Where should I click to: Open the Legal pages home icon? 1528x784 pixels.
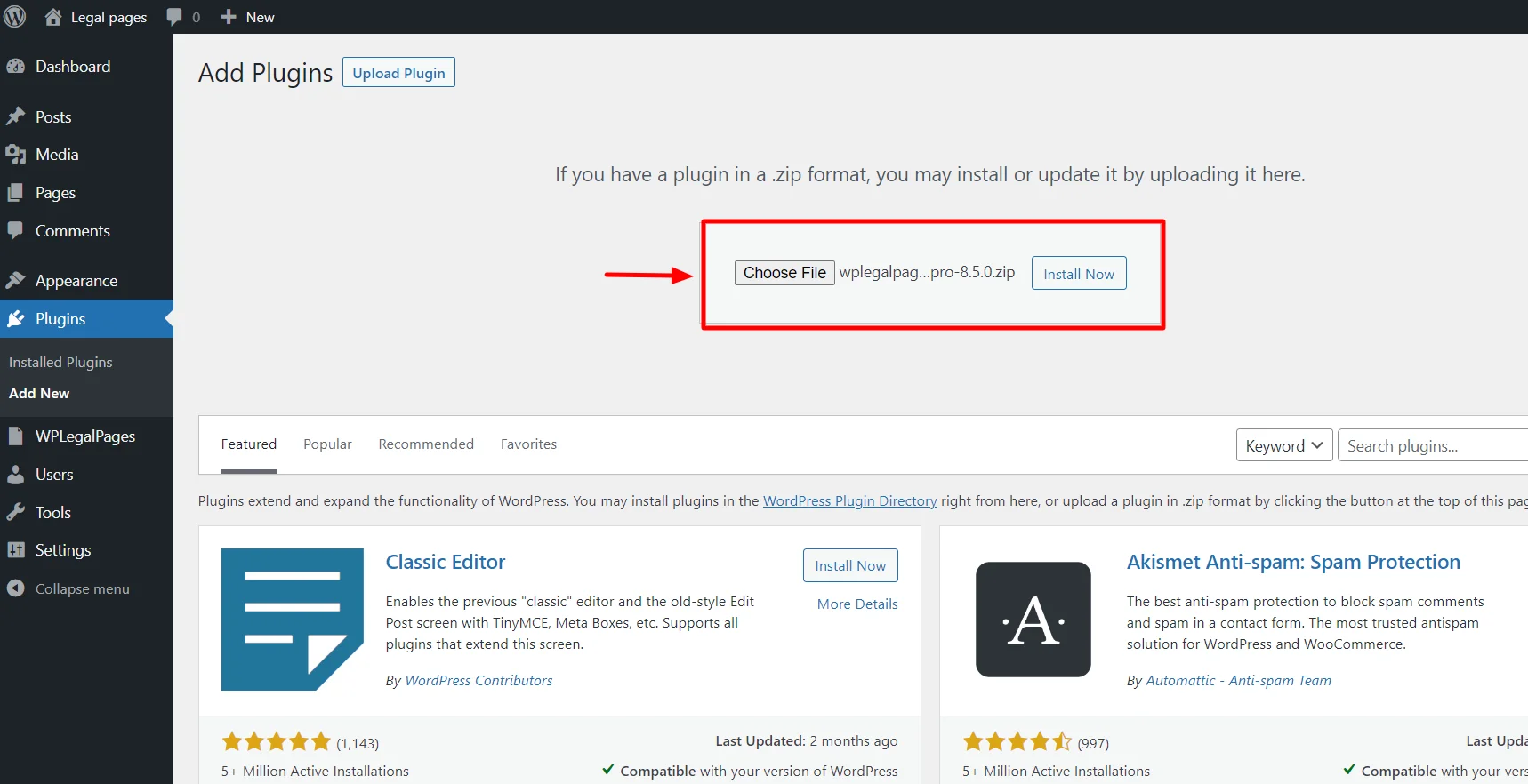click(53, 17)
